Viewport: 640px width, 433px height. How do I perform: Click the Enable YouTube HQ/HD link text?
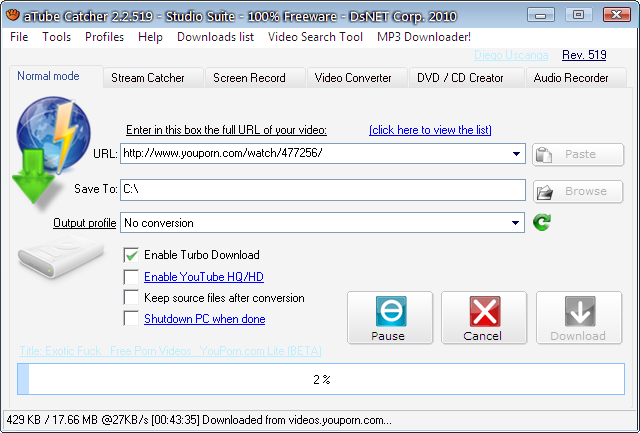(204, 277)
